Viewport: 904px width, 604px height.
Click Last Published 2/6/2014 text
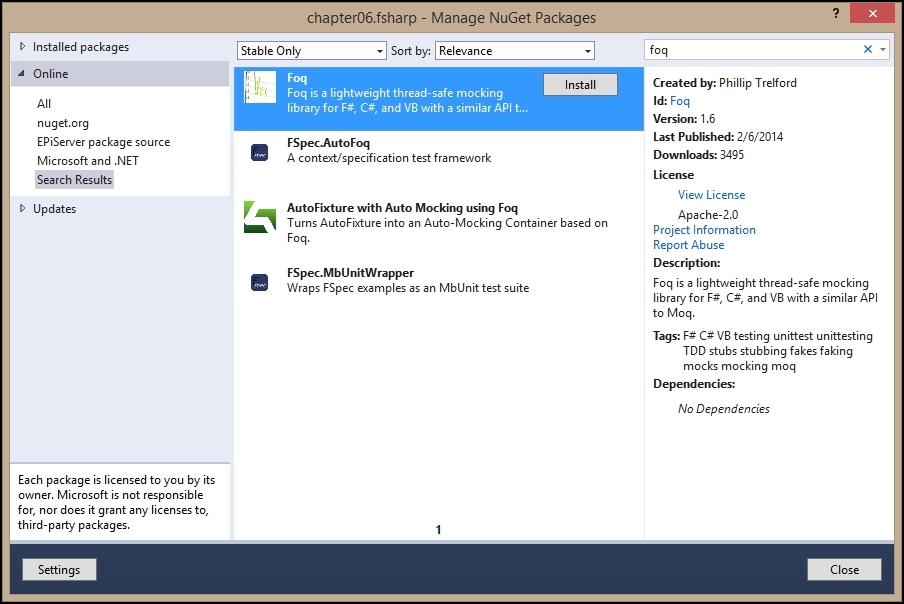(x=718, y=137)
